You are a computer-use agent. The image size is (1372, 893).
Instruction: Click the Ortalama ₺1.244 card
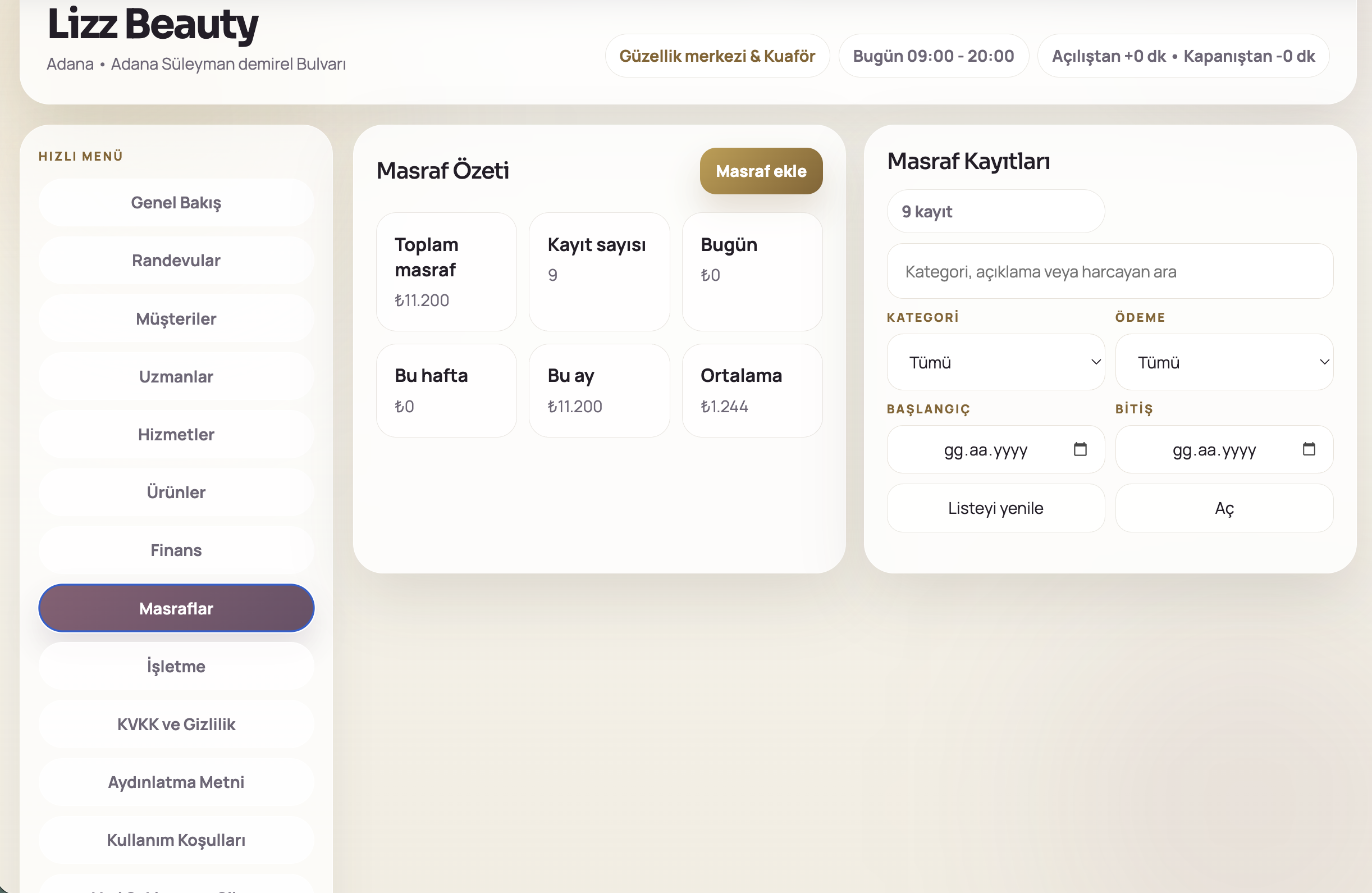(752, 390)
